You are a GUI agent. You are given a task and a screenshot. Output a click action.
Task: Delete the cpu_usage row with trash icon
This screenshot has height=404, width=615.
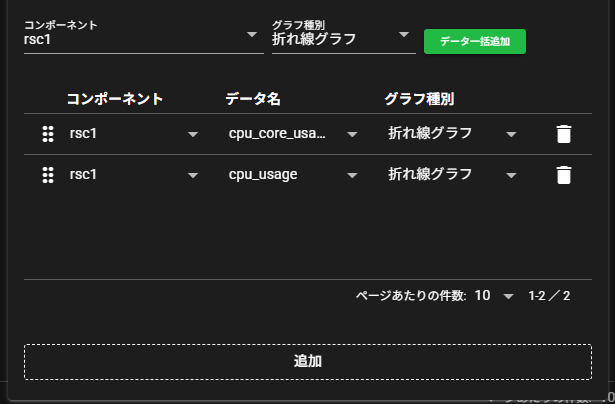pos(564,175)
